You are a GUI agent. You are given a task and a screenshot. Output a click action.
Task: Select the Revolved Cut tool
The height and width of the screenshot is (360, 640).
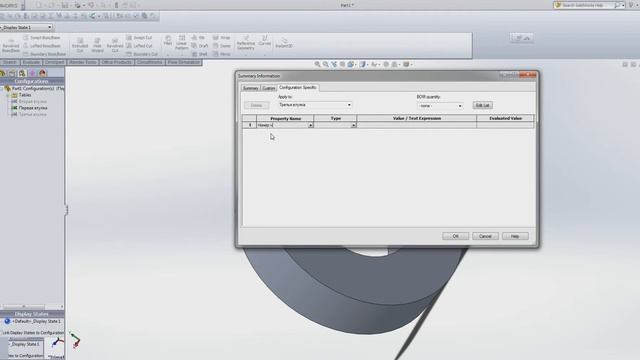115,45
